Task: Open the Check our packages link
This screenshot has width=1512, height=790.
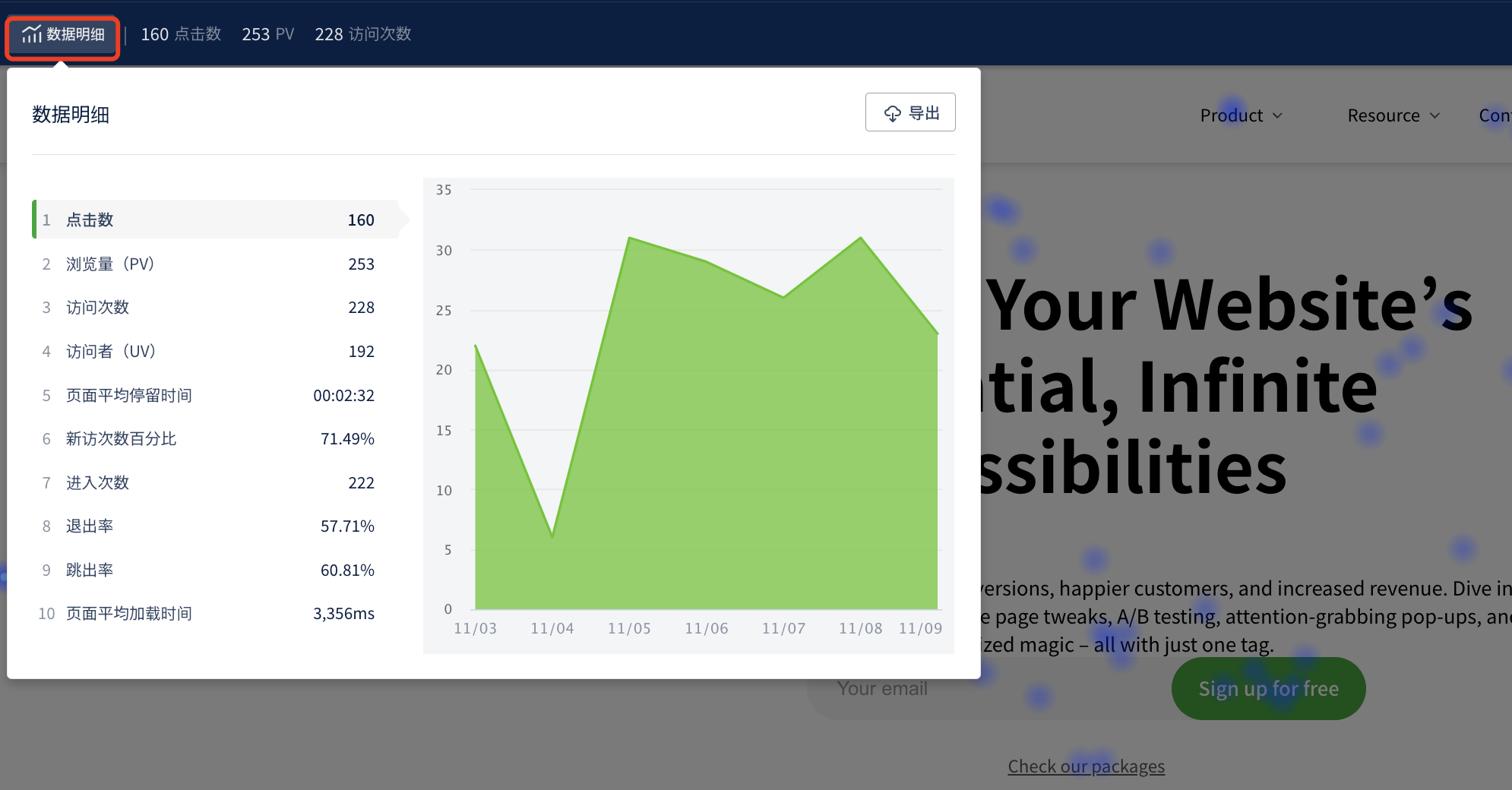Action: [x=1086, y=766]
